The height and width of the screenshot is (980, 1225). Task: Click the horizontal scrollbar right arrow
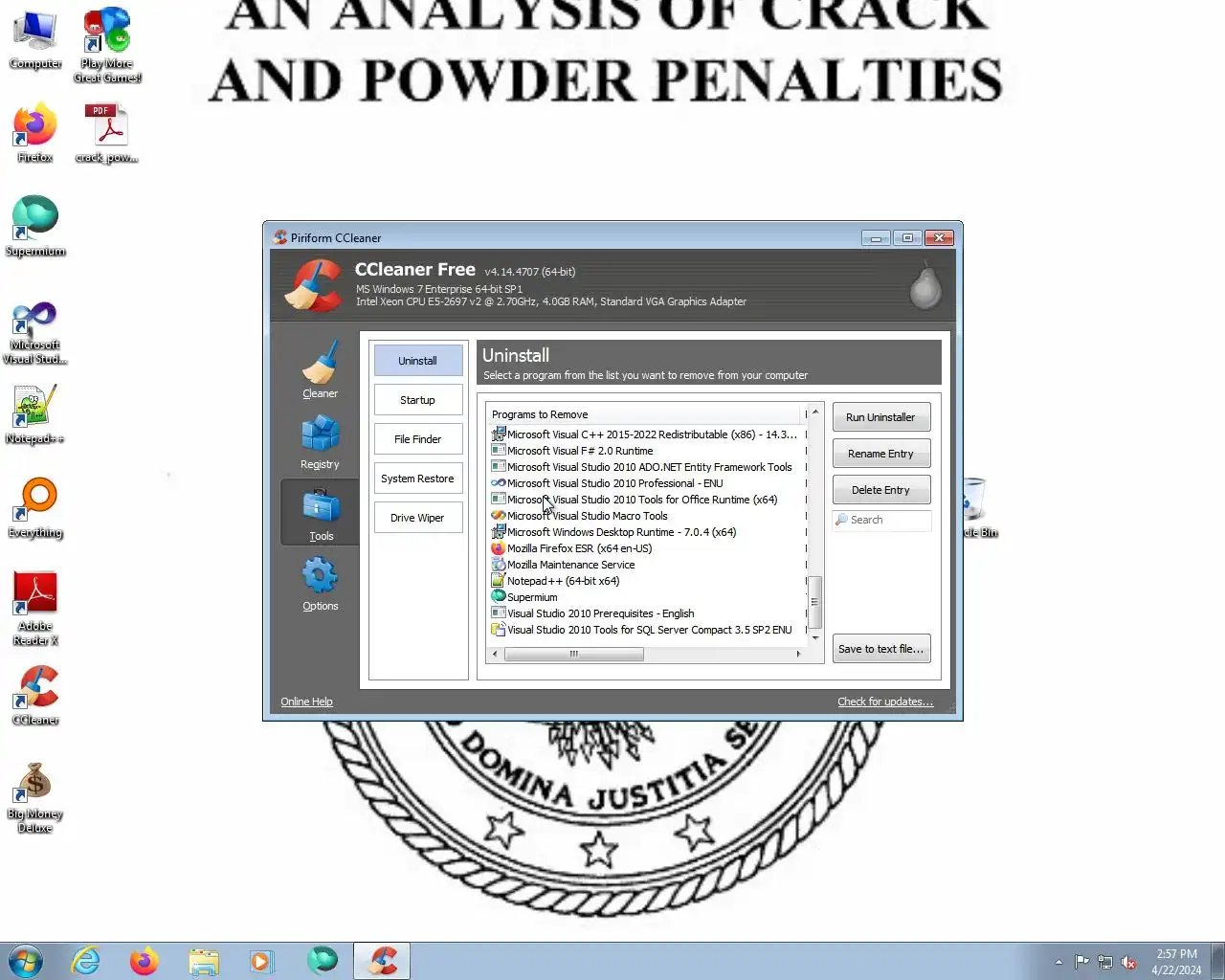coord(798,655)
